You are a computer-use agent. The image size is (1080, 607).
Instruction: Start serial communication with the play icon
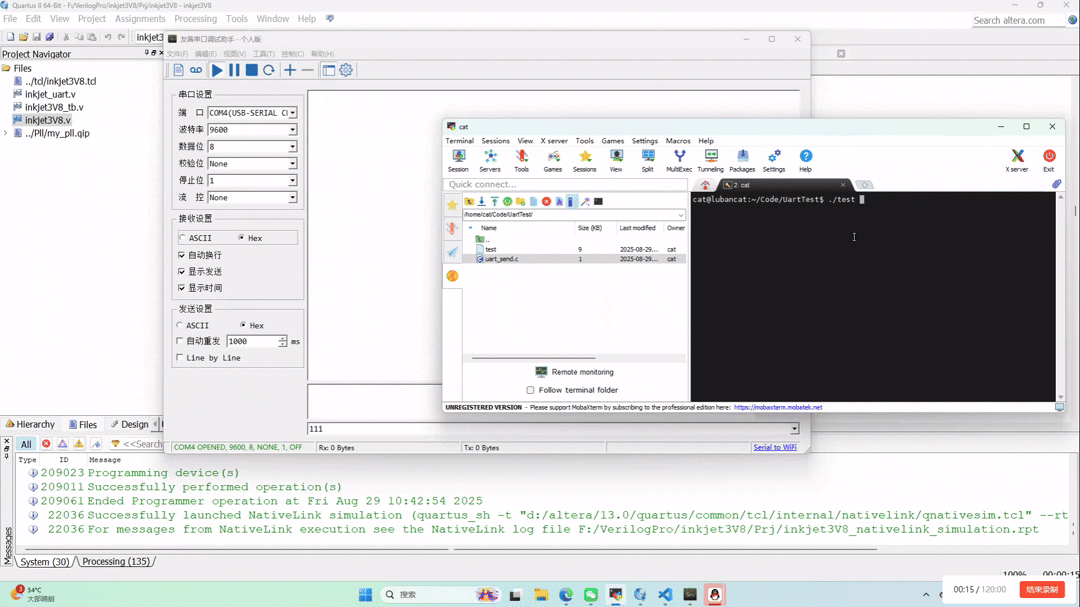[216, 70]
